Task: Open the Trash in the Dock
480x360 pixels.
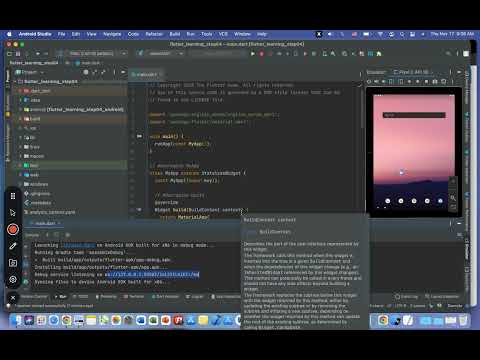Action: pos(463,320)
